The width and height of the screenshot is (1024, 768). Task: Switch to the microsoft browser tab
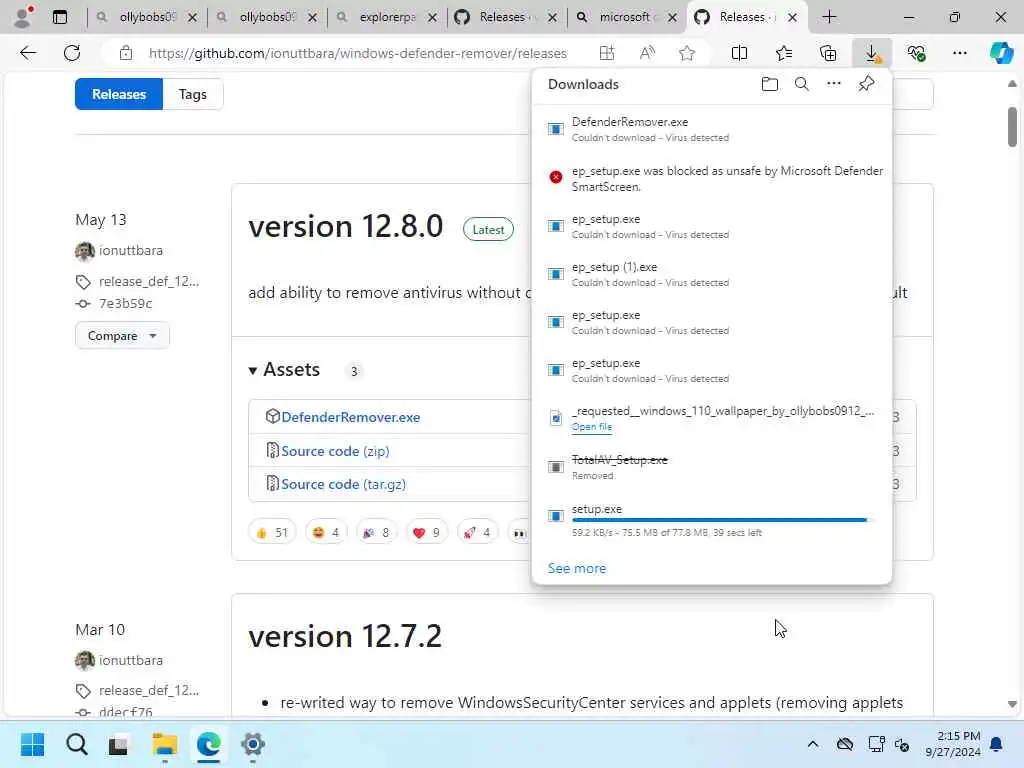(x=626, y=17)
